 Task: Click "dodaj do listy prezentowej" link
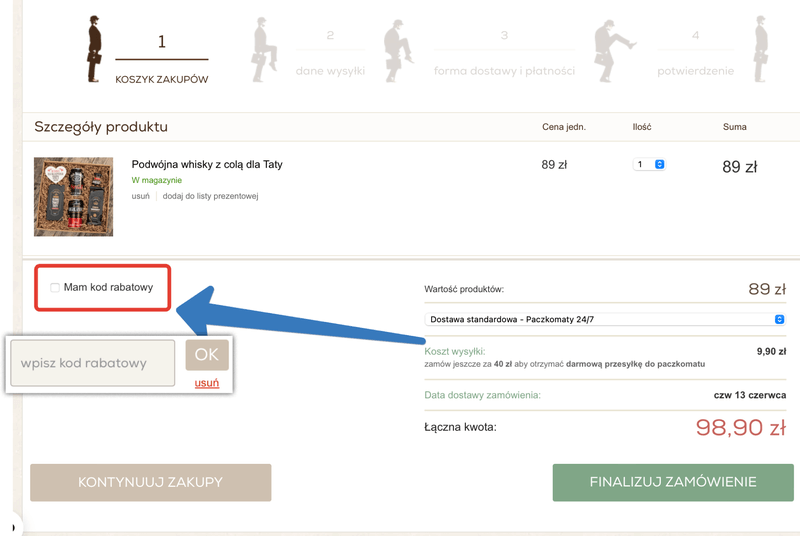210,196
